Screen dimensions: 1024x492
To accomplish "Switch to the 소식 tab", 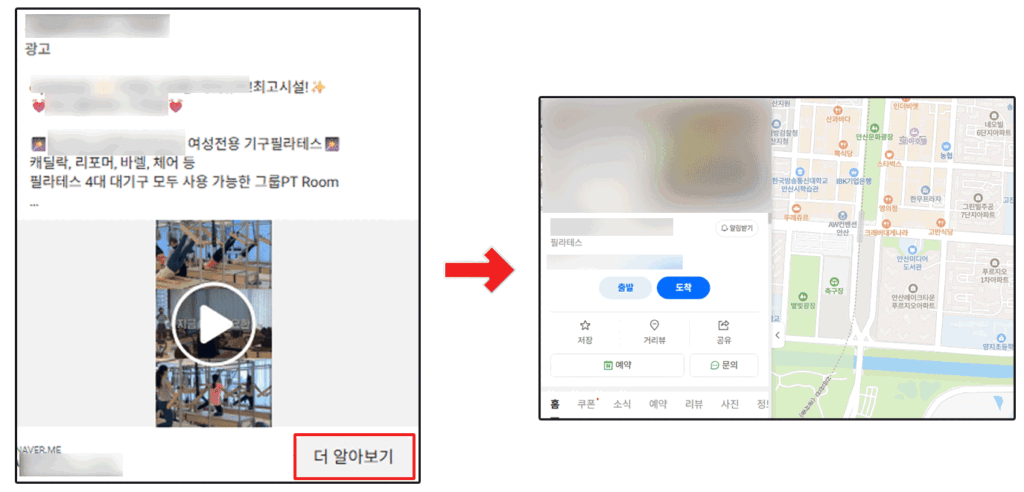I will [622, 404].
